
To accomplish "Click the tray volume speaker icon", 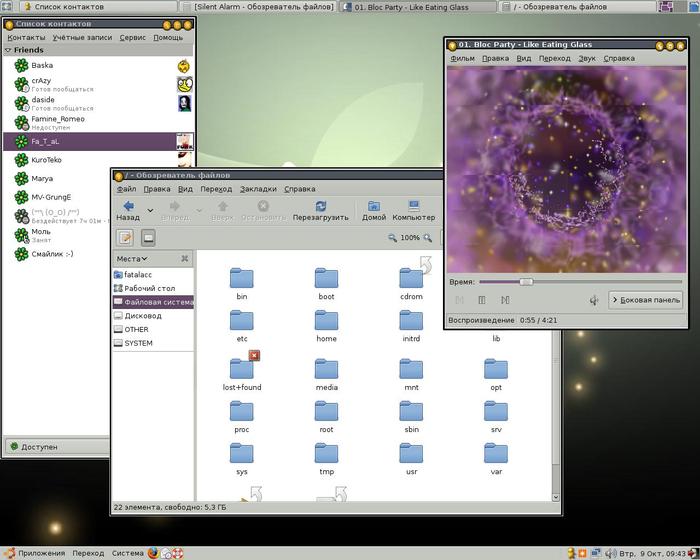I will [610, 553].
